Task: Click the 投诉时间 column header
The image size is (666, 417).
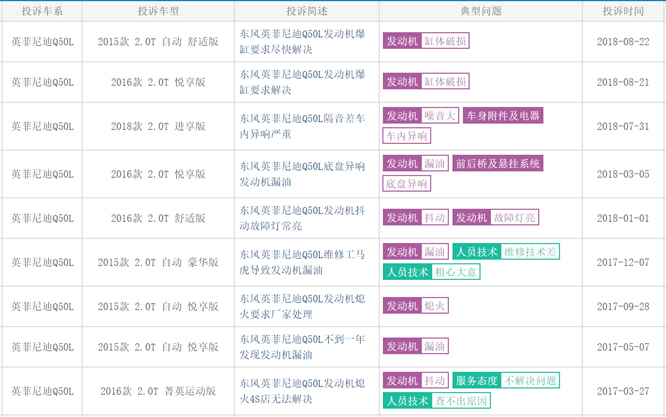Action: pos(623,11)
